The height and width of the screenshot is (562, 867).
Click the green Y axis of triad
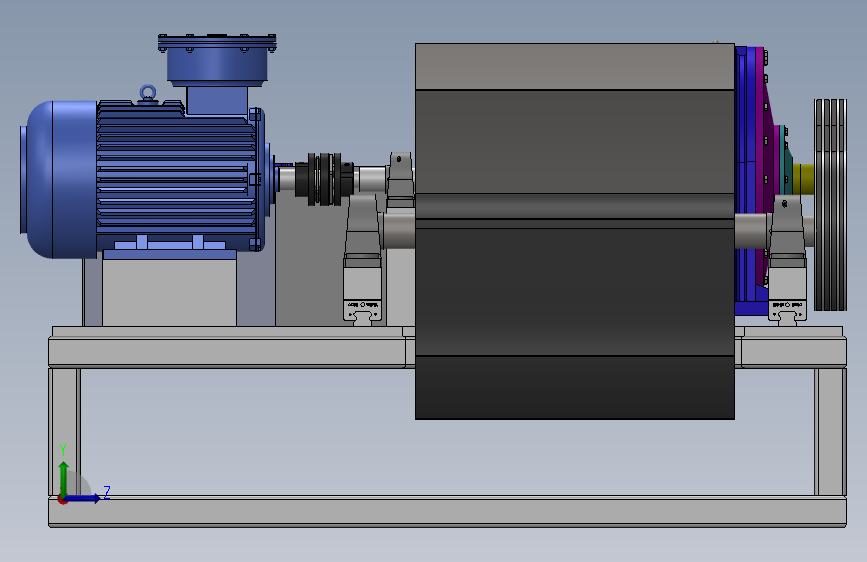(x=64, y=478)
